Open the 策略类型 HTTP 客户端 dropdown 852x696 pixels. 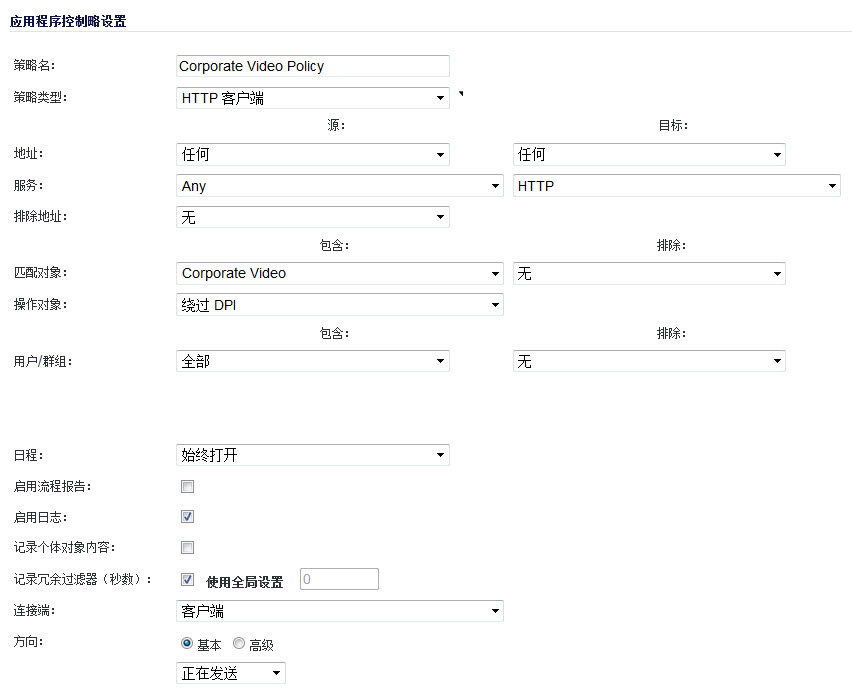pyautogui.click(x=312, y=98)
